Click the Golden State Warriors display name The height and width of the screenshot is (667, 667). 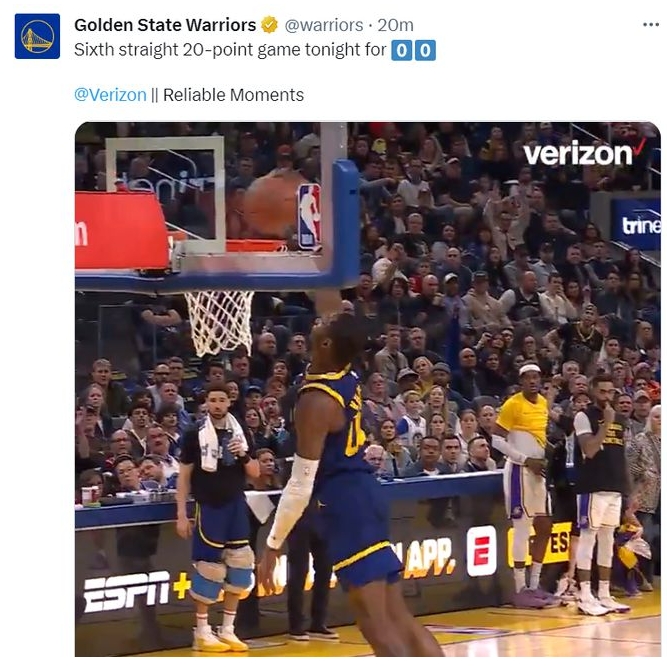pyautogui.click(x=165, y=25)
